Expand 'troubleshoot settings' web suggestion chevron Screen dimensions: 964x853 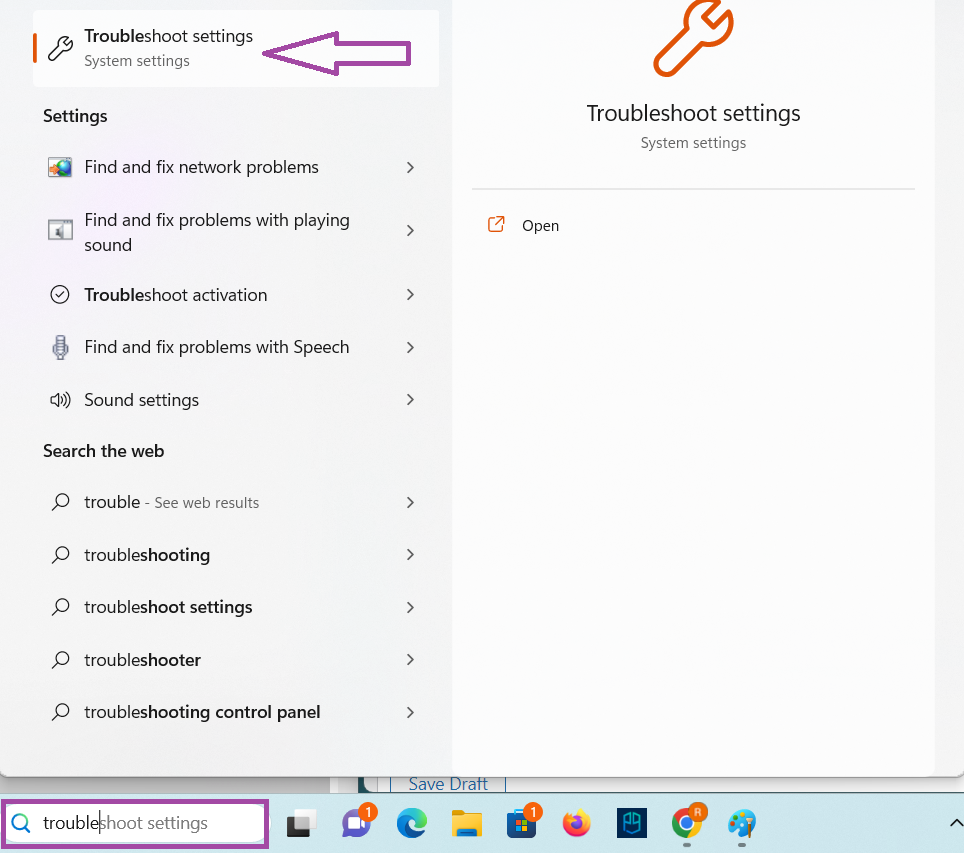pos(410,607)
